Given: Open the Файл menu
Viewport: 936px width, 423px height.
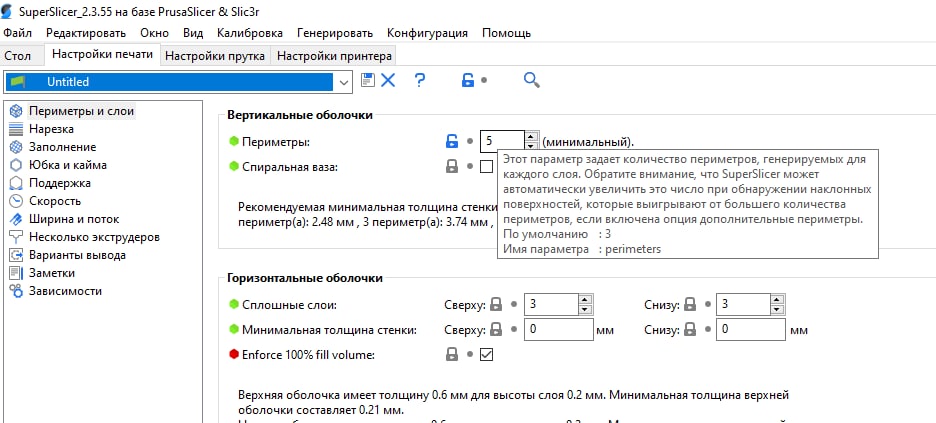Looking at the screenshot, I should point(17,33).
